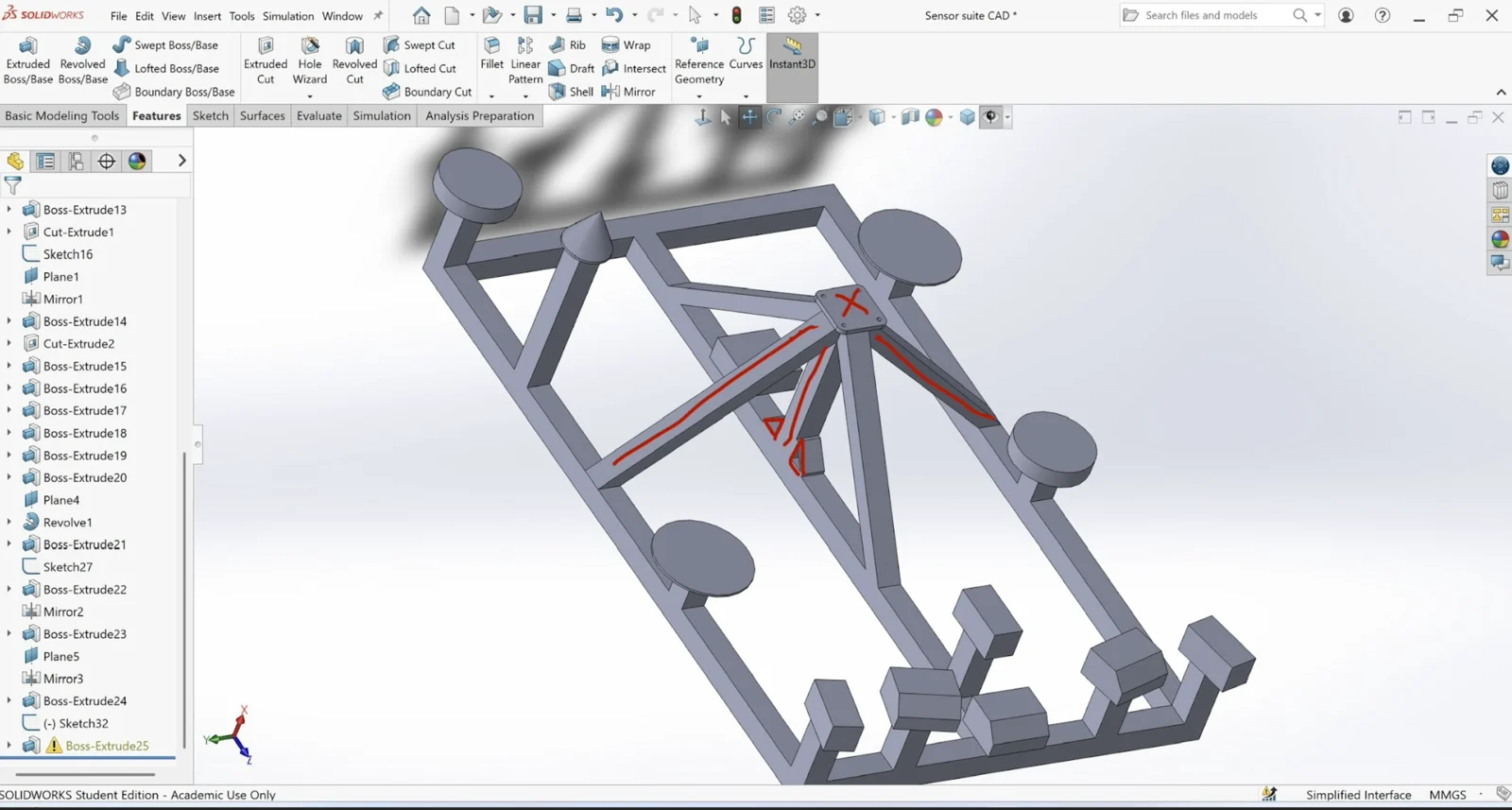1512x810 pixels.
Task: Select the Revolved Boss/Base tool
Action: click(82, 61)
